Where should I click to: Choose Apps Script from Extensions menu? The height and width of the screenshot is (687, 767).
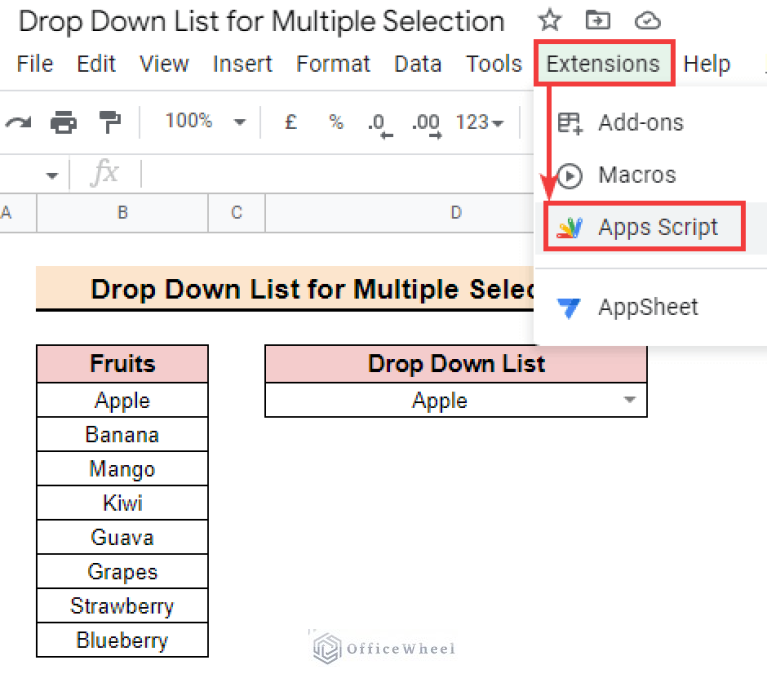coord(657,227)
